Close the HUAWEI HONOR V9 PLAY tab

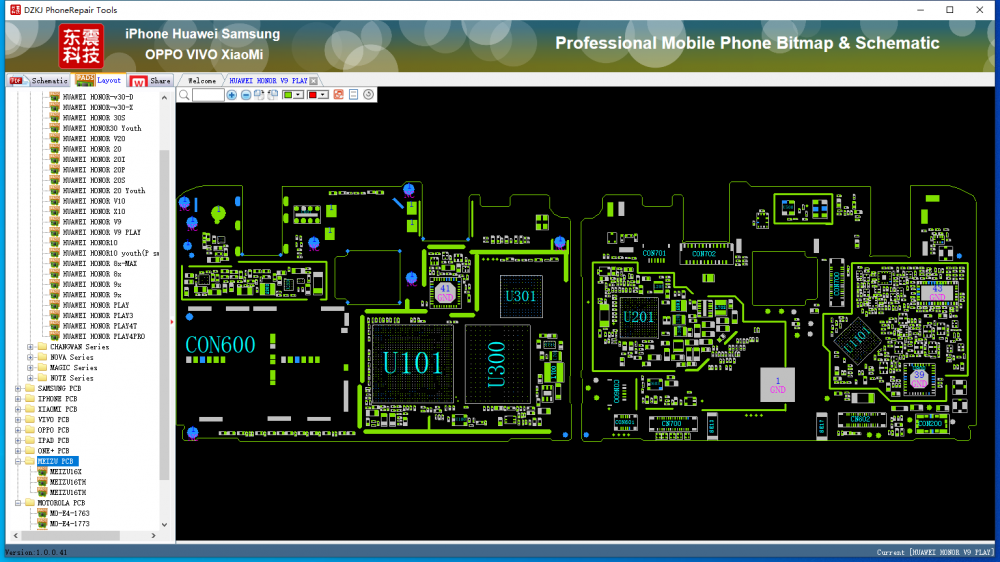coord(314,80)
